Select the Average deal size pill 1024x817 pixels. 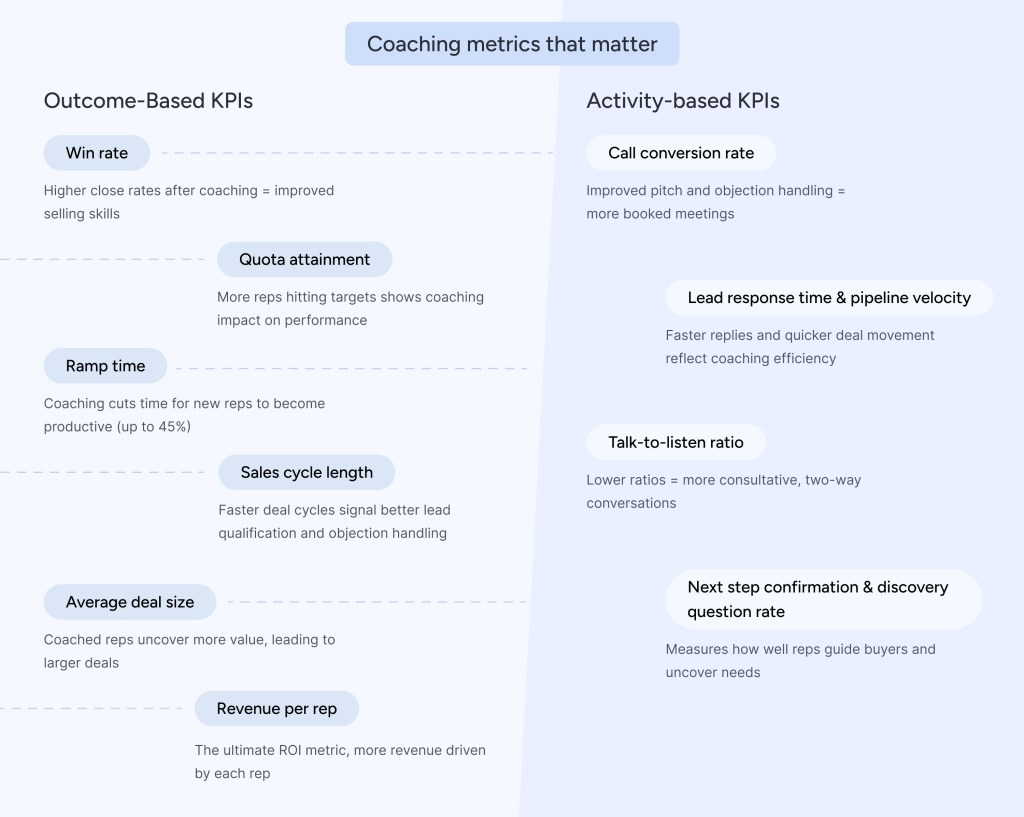click(129, 602)
